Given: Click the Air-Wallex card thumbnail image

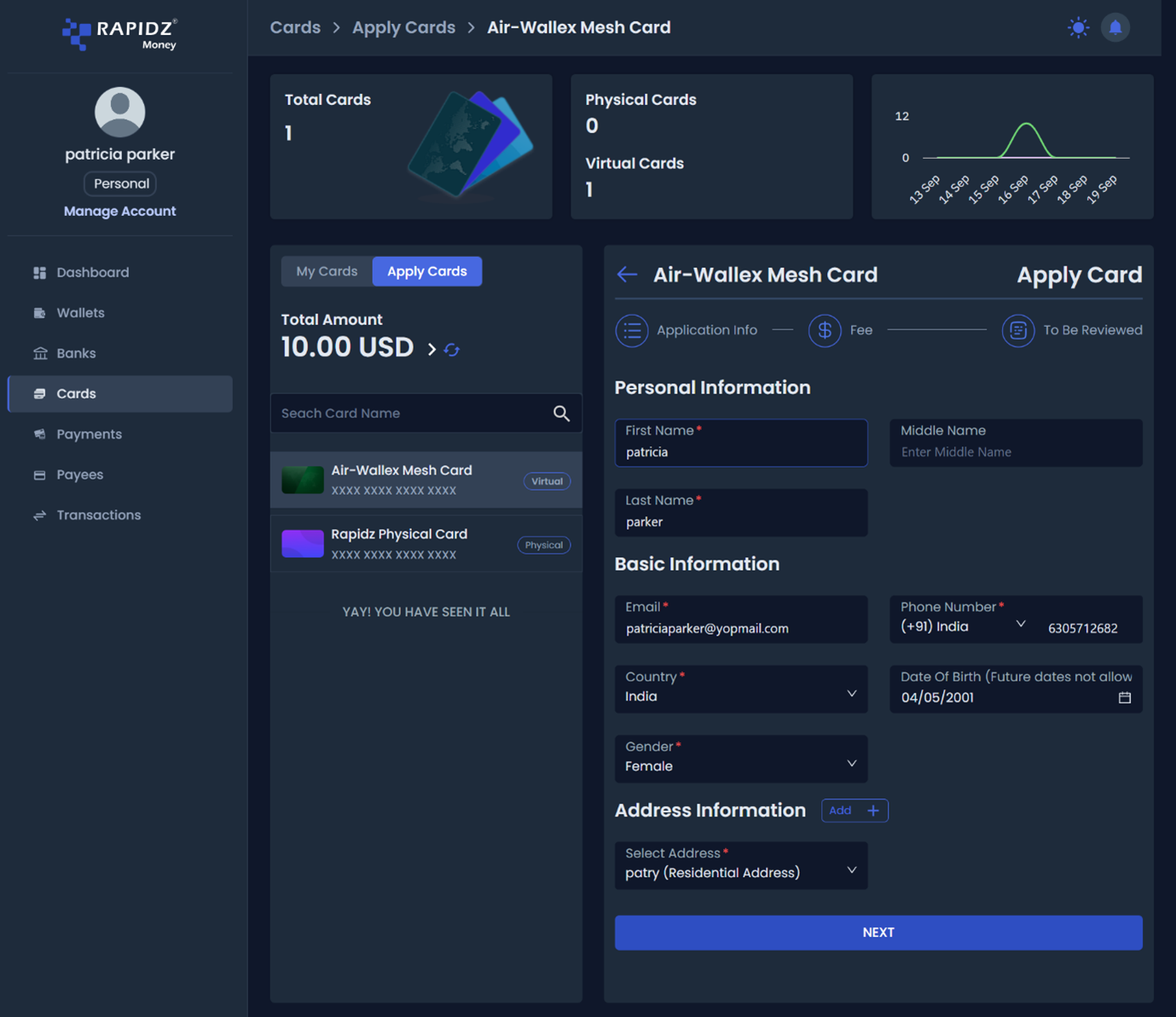Looking at the screenshot, I should [x=303, y=480].
